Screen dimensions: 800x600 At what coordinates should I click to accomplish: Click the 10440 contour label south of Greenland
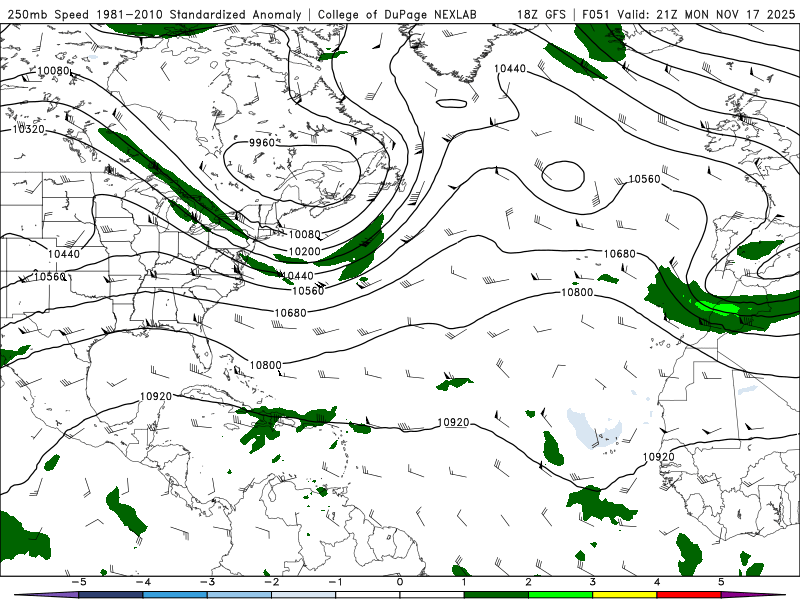tap(510, 69)
